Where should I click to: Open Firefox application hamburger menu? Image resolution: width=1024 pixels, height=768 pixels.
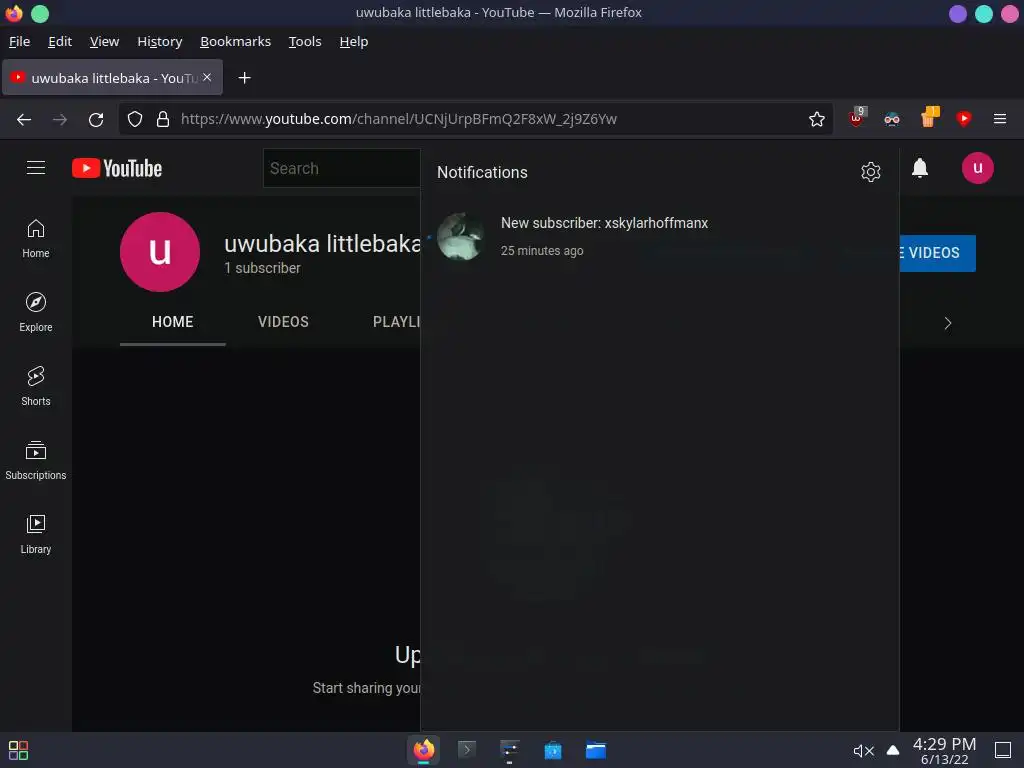(999, 119)
